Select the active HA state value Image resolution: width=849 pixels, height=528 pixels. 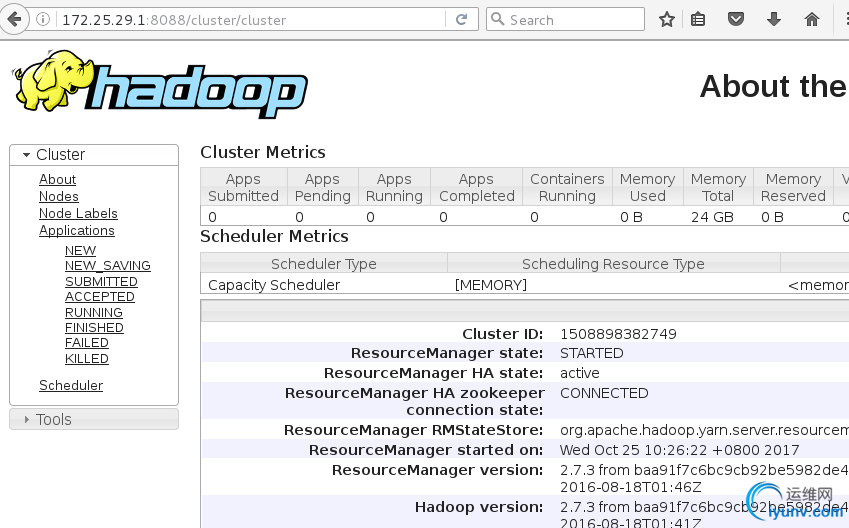click(x=580, y=373)
